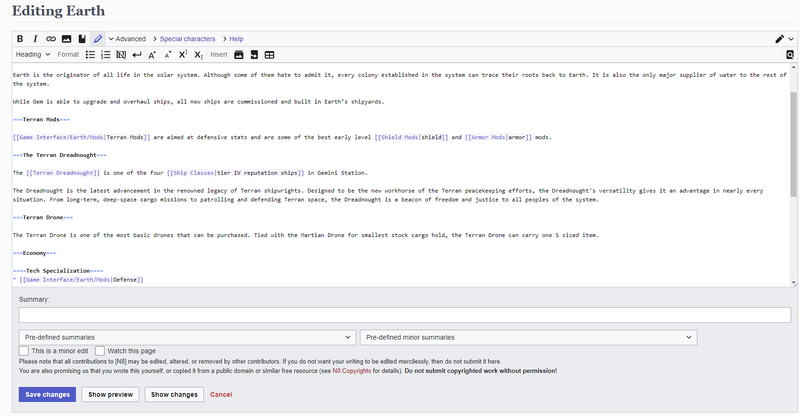Insert a numbered list
Screen dimensions: 800x416
(106, 55)
